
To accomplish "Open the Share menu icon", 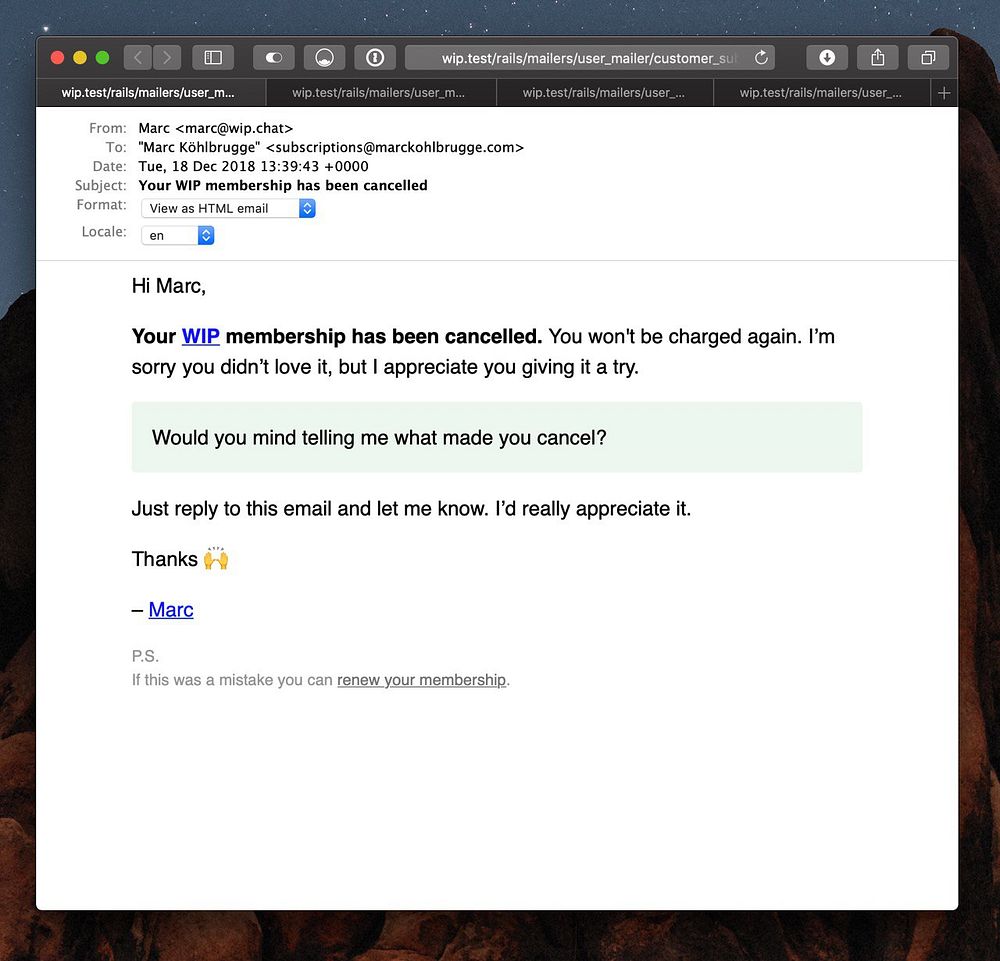I will [x=878, y=58].
